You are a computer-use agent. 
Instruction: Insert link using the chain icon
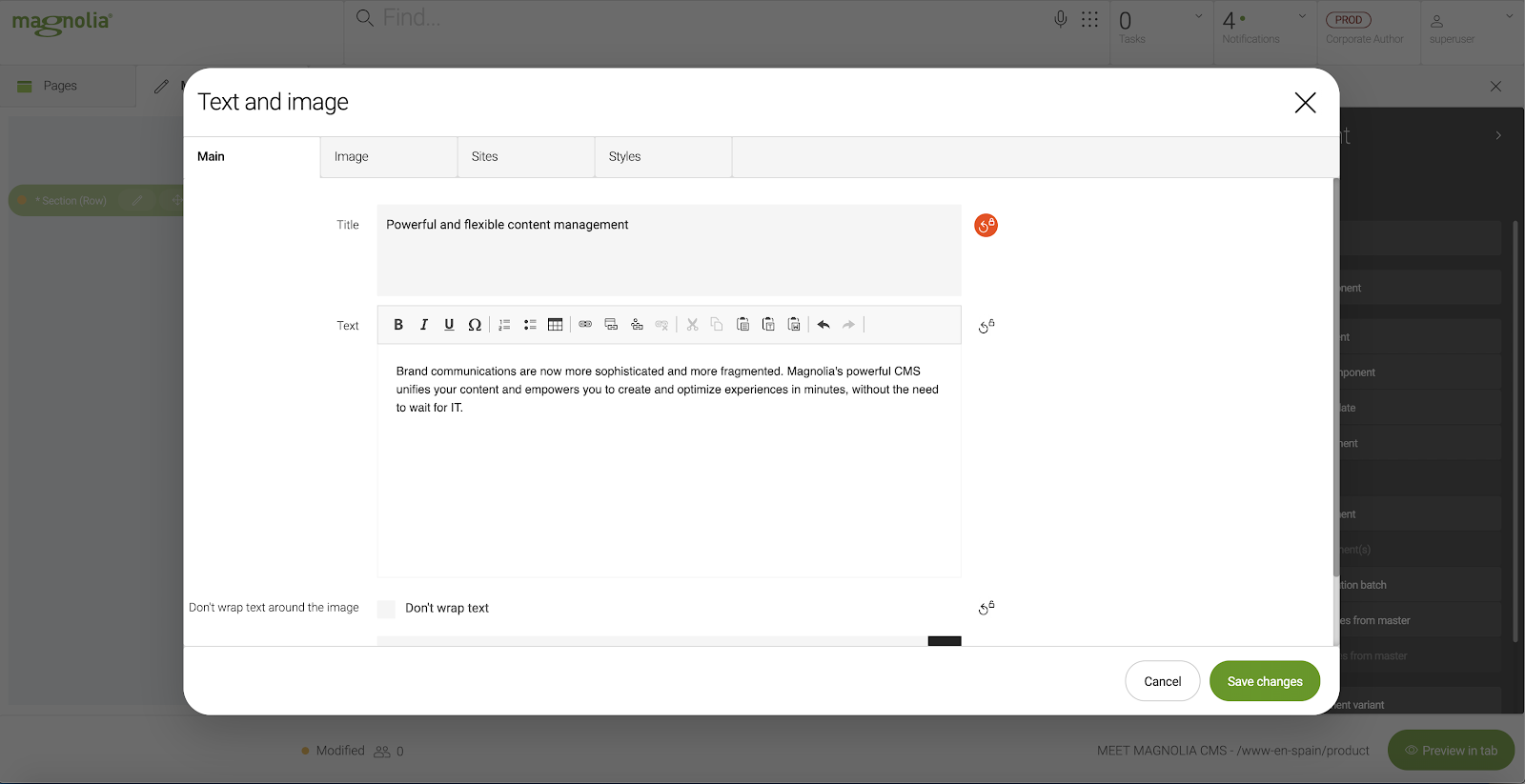(x=585, y=325)
